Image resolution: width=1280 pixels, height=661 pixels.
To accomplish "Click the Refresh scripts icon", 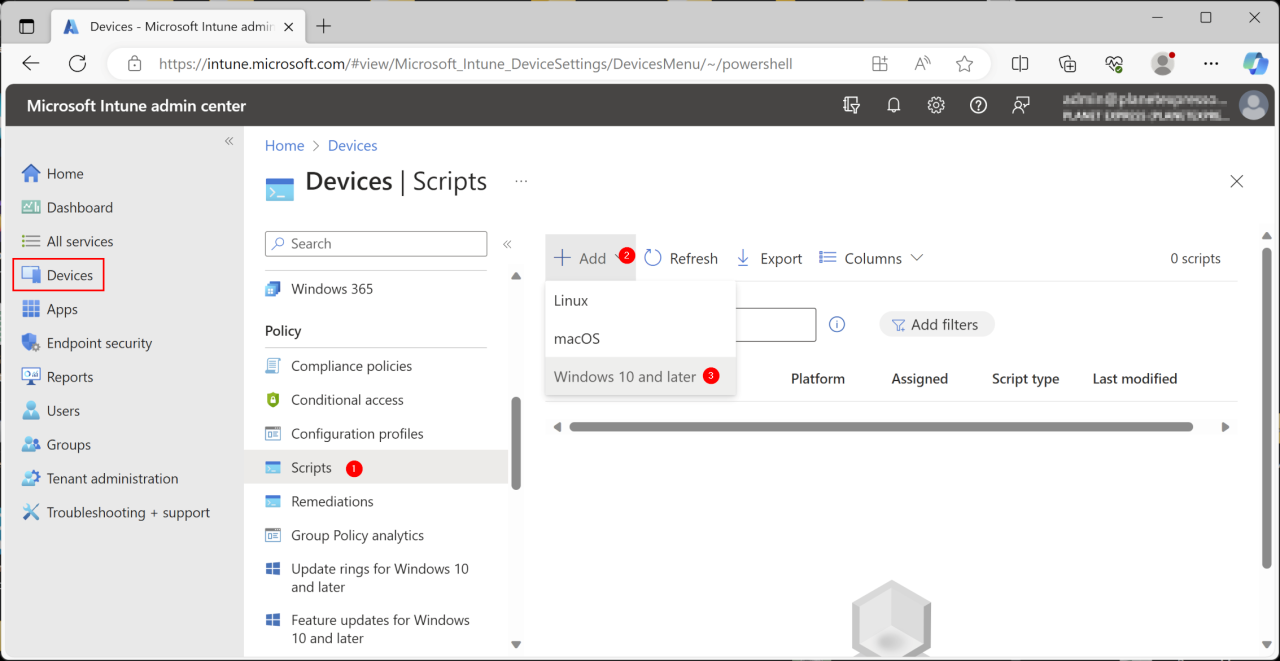I will click(x=653, y=258).
